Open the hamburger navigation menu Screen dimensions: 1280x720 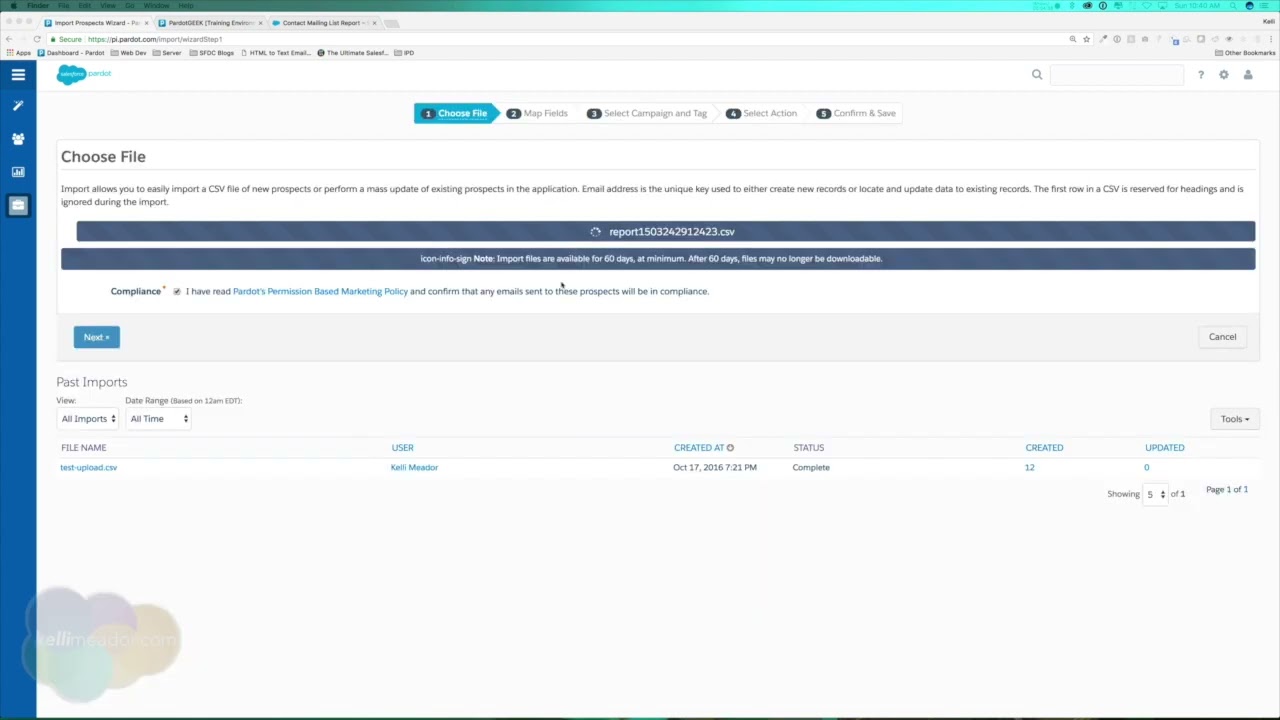pyautogui.click(x=18, y=74)
